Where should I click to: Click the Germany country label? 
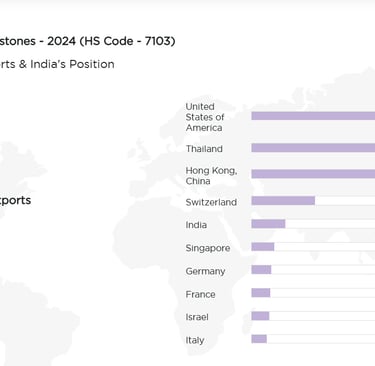[x=205, y=271]
